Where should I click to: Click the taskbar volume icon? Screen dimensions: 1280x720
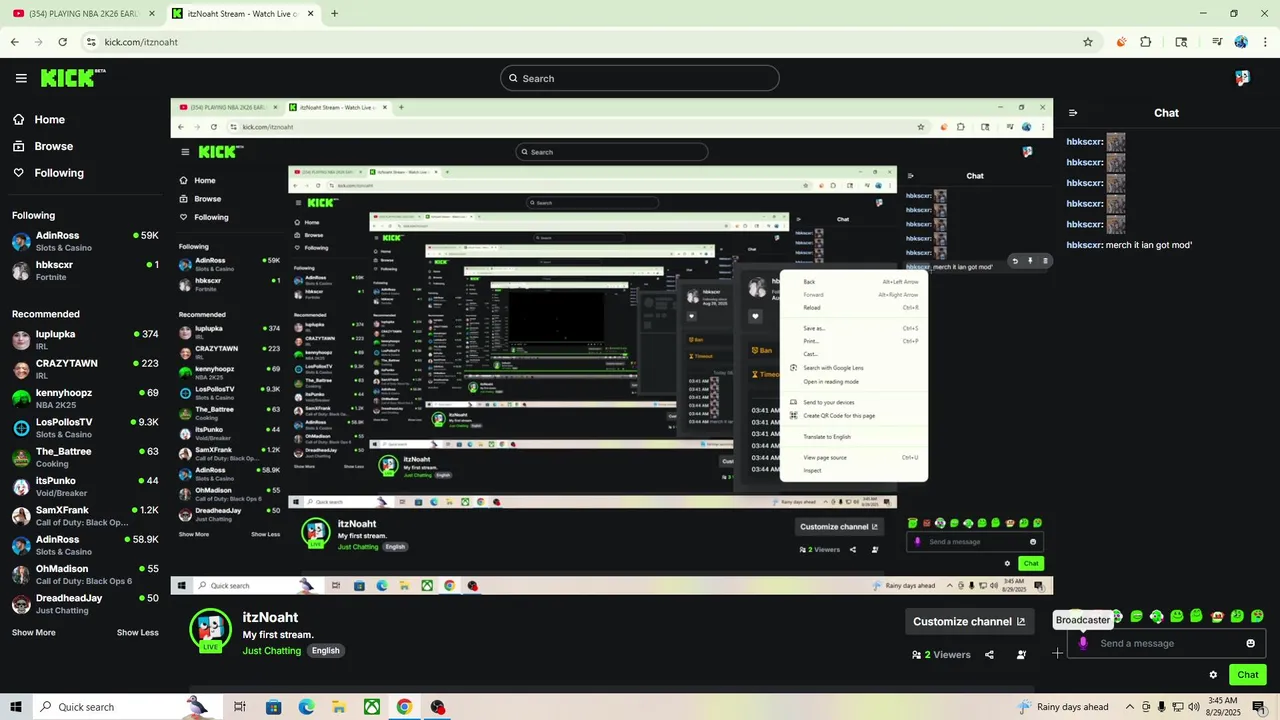click(1193, 707)
